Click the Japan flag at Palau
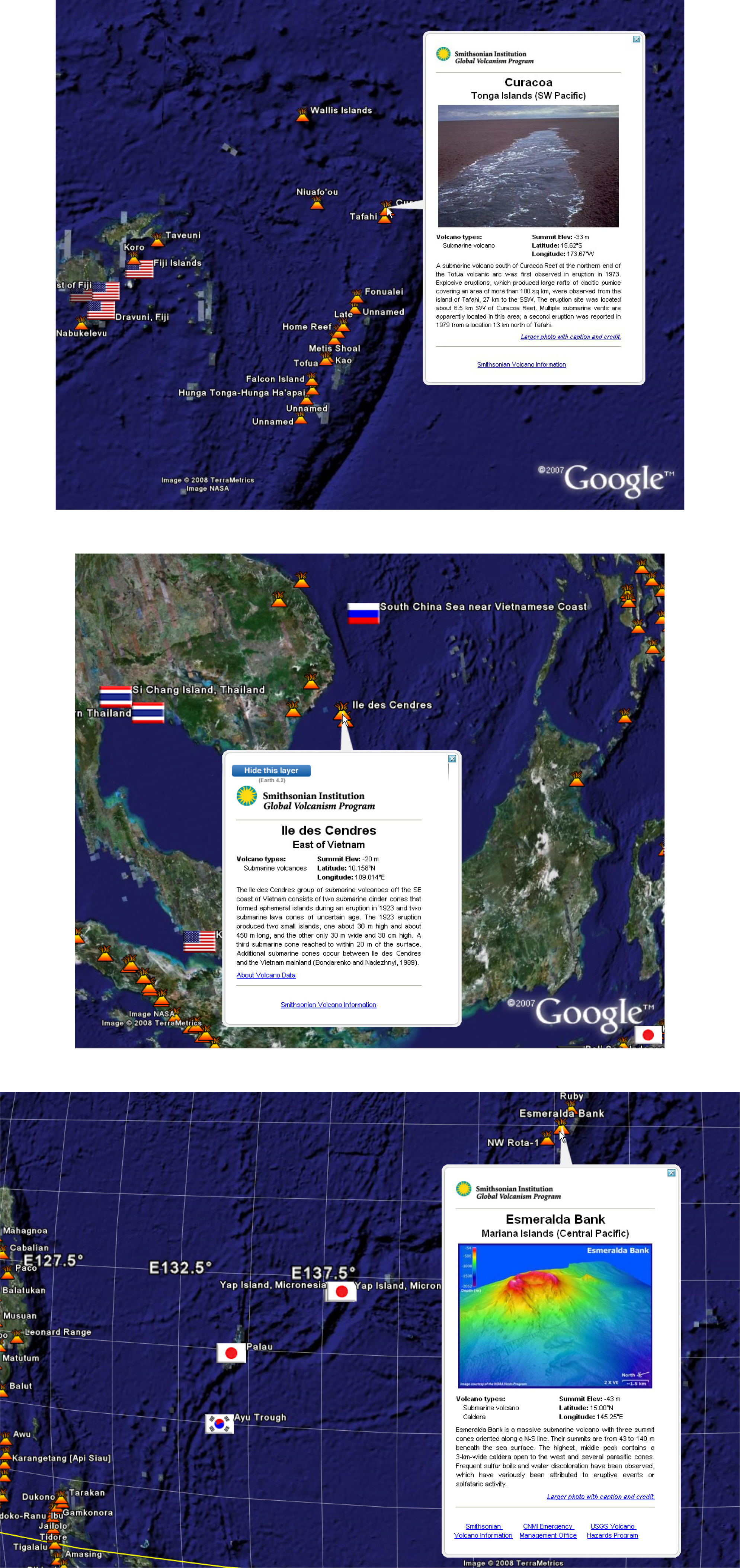Screen dimensions: 740x1568 point(231,1353)
